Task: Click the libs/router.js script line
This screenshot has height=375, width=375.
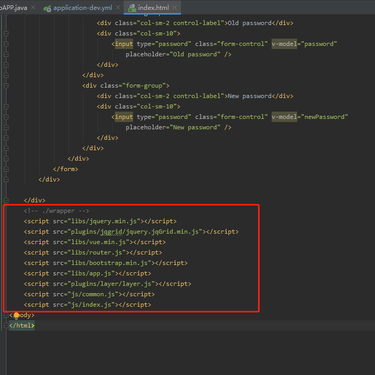Action: tap(93, 252)
